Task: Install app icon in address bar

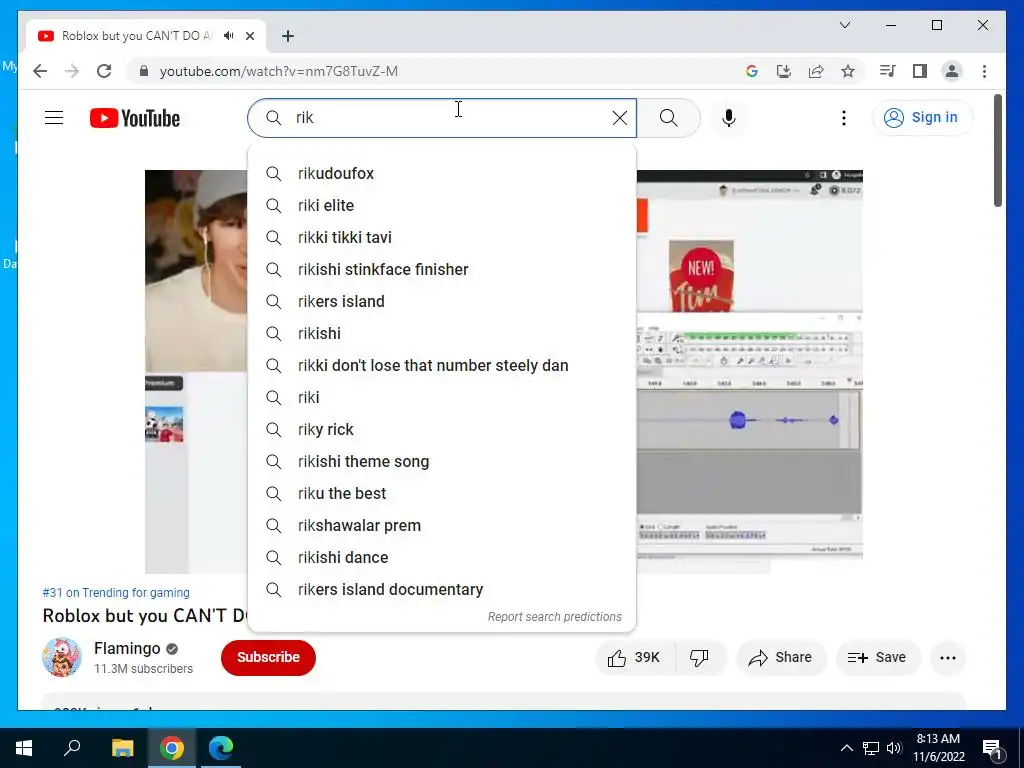Action: coord(784,71)
